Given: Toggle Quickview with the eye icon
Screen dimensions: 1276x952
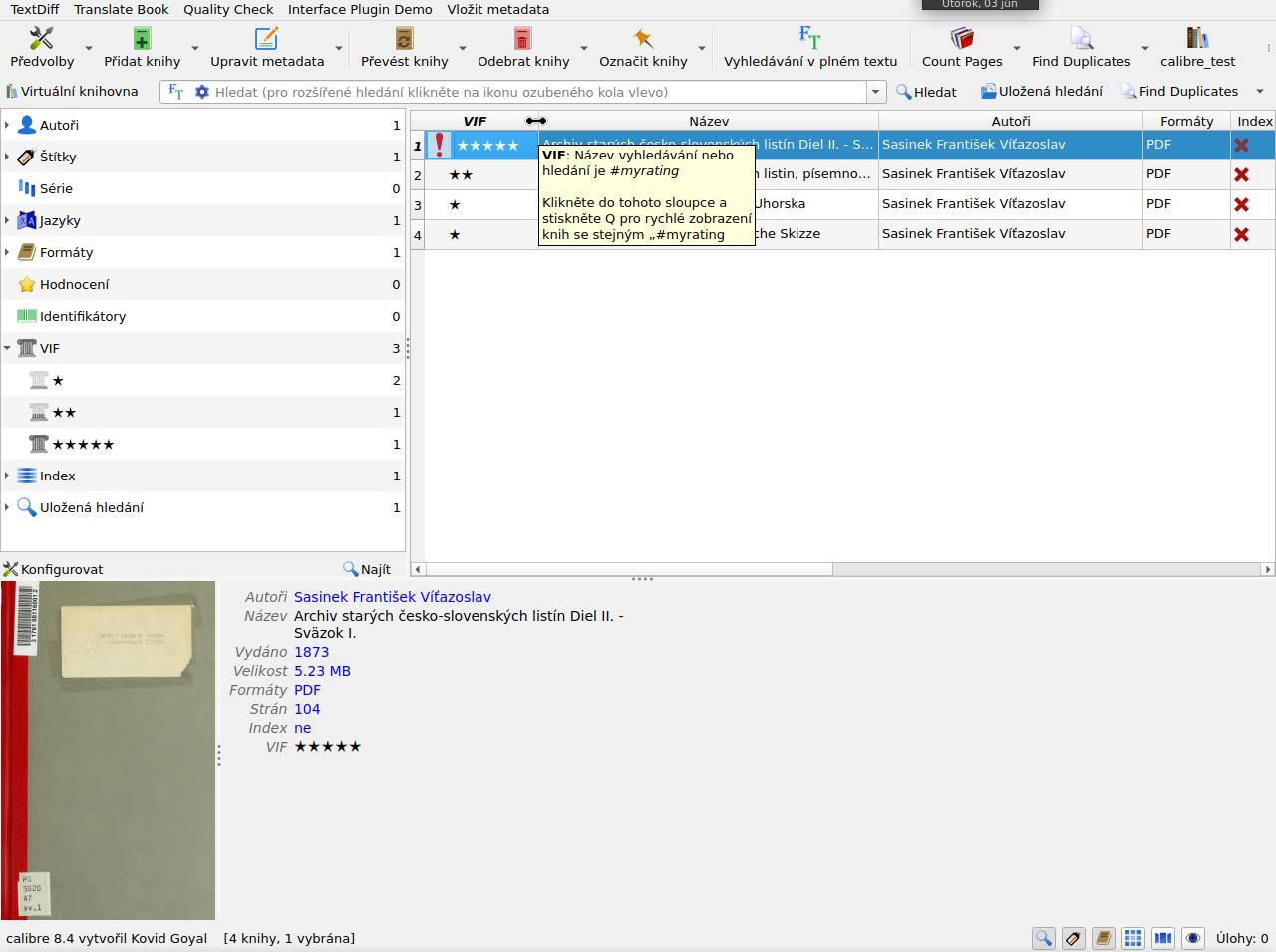Looking at the screenshot, I should click(1193, 938).
